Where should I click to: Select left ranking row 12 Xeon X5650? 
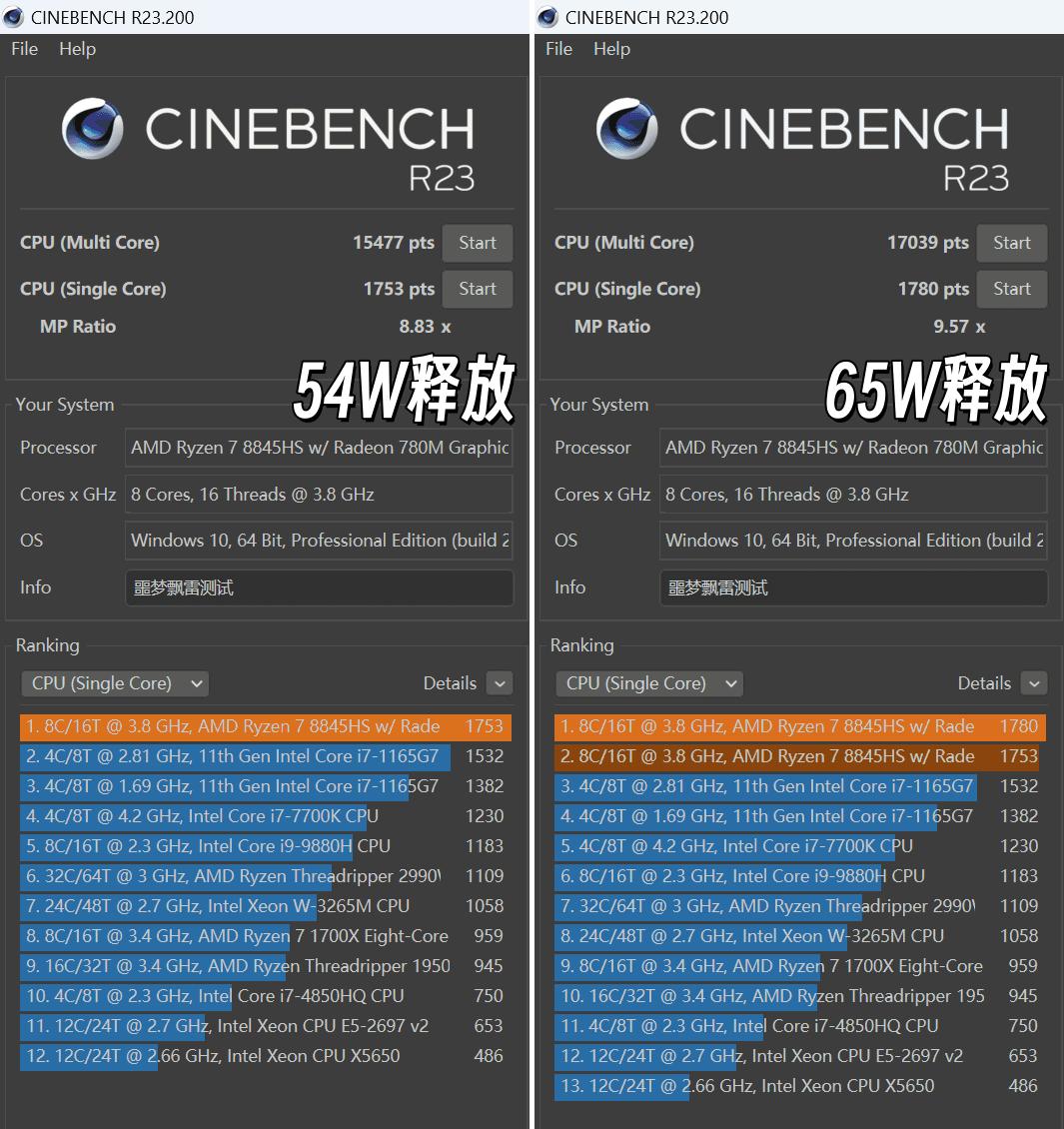(266, 1056)
